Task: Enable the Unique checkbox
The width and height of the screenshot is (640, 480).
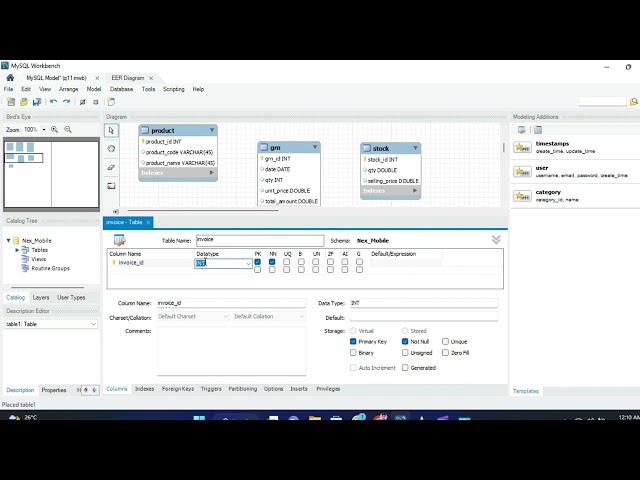Action: point(445,342)
